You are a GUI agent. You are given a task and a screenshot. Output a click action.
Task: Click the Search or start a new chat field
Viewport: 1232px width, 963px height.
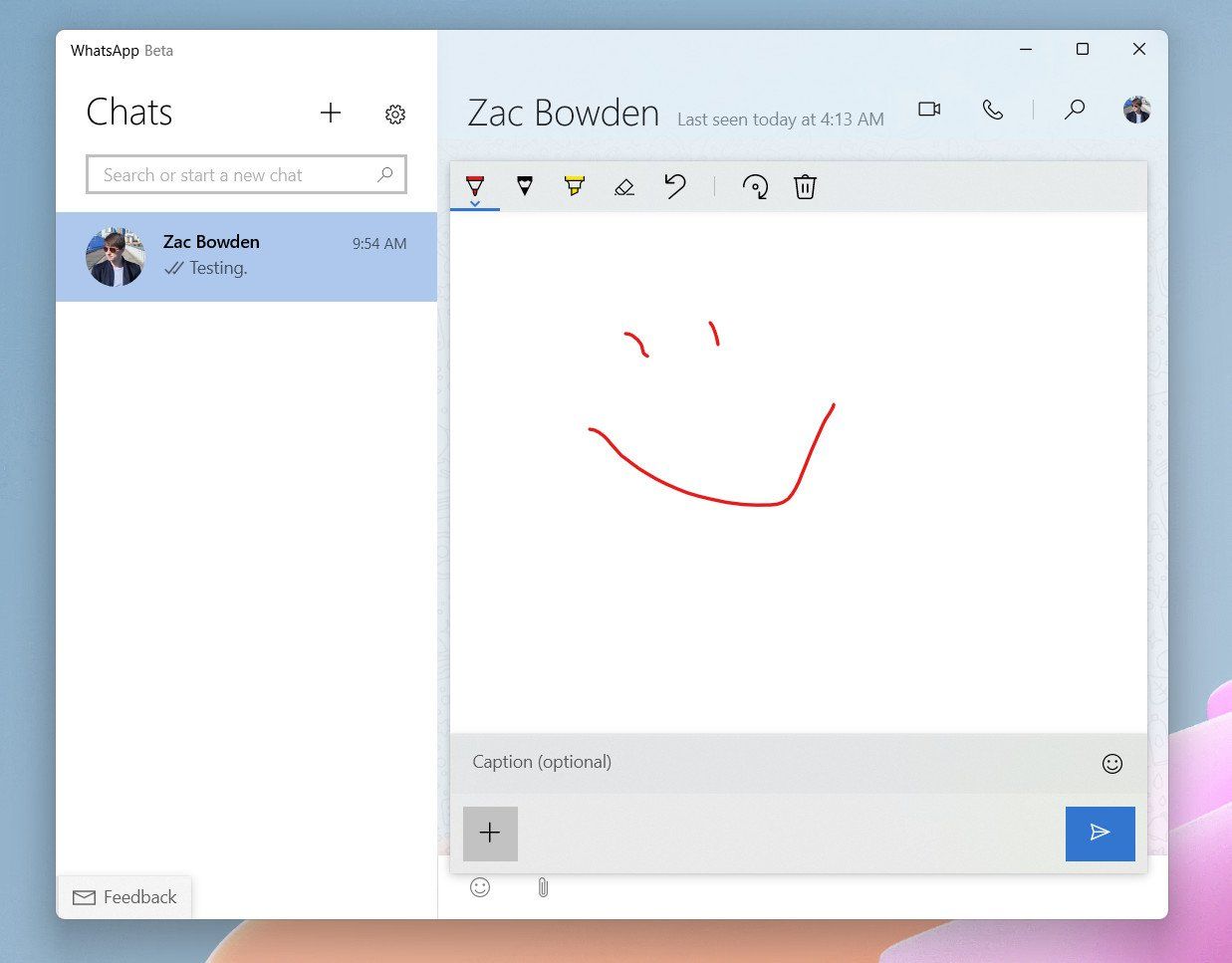click(246, 174)
